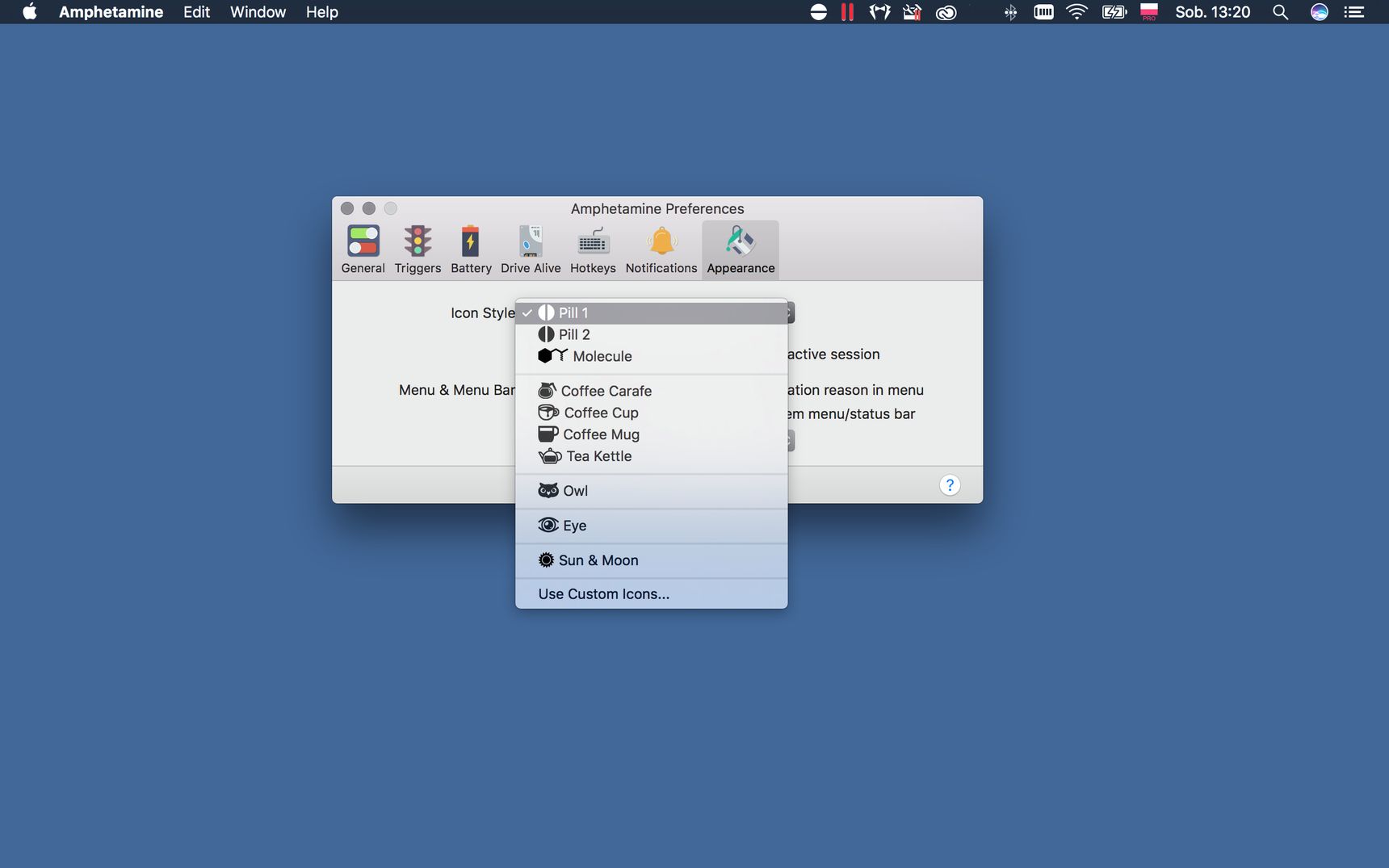Open the help question mark button
The height and width of the screenshot is (868, 1389).
click(950, 484)
